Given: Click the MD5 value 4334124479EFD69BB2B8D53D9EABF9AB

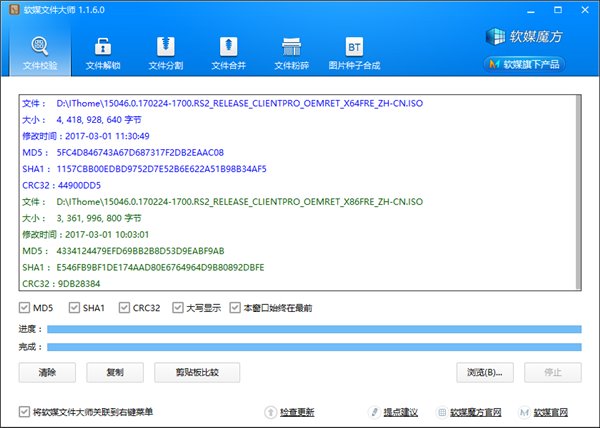Looking at the screenshot, I should tap(140, 251).
